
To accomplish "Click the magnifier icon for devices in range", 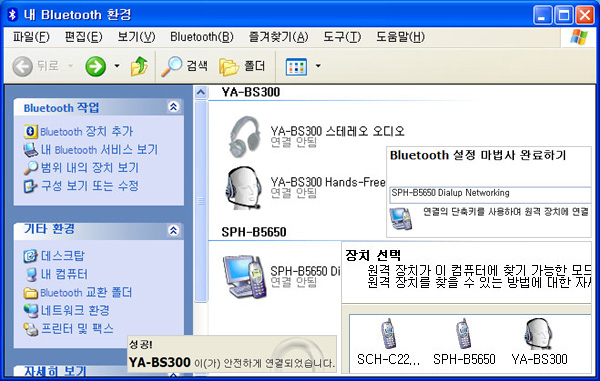I will click(x=31, y=168).
